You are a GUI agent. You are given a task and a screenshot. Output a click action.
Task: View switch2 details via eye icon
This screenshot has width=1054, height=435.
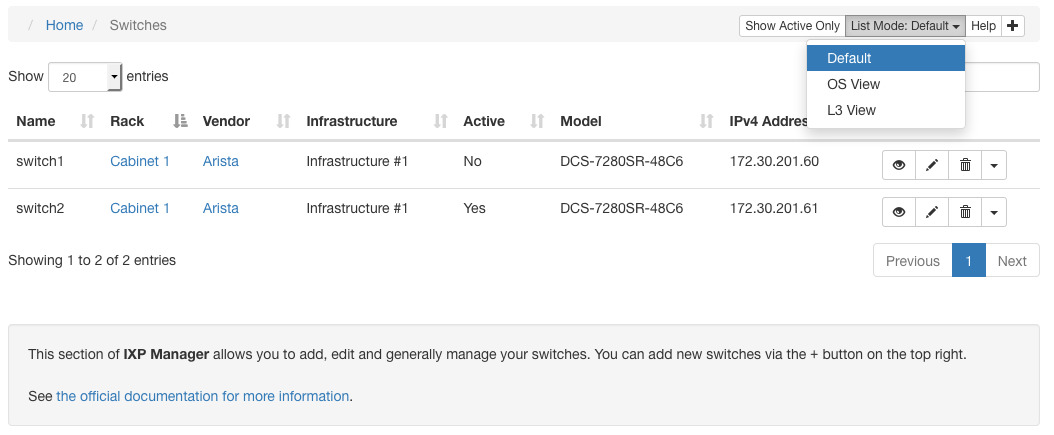click(x=899, y=212)
